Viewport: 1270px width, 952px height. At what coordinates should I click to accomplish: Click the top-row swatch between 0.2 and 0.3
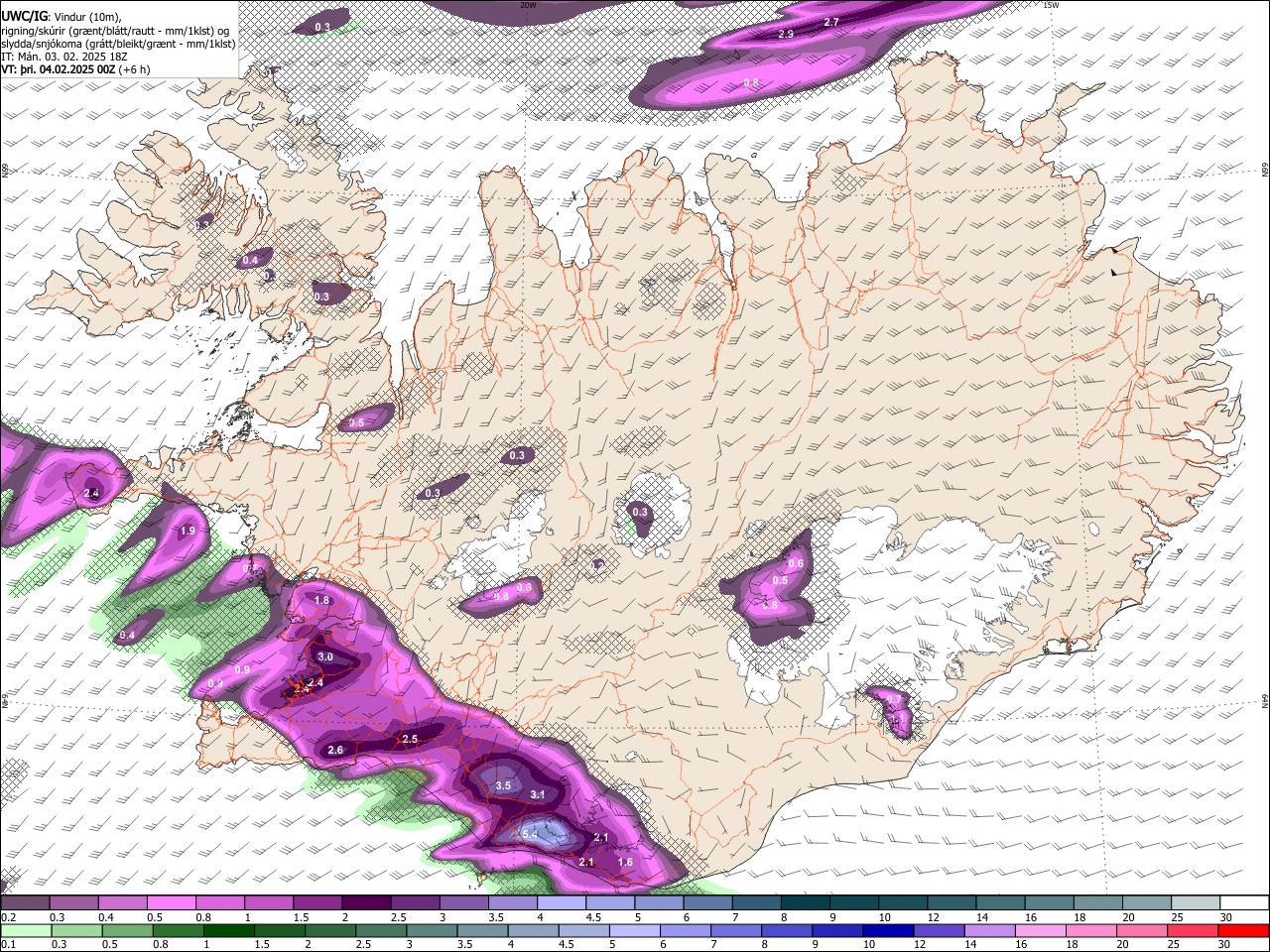pos(24,903)
